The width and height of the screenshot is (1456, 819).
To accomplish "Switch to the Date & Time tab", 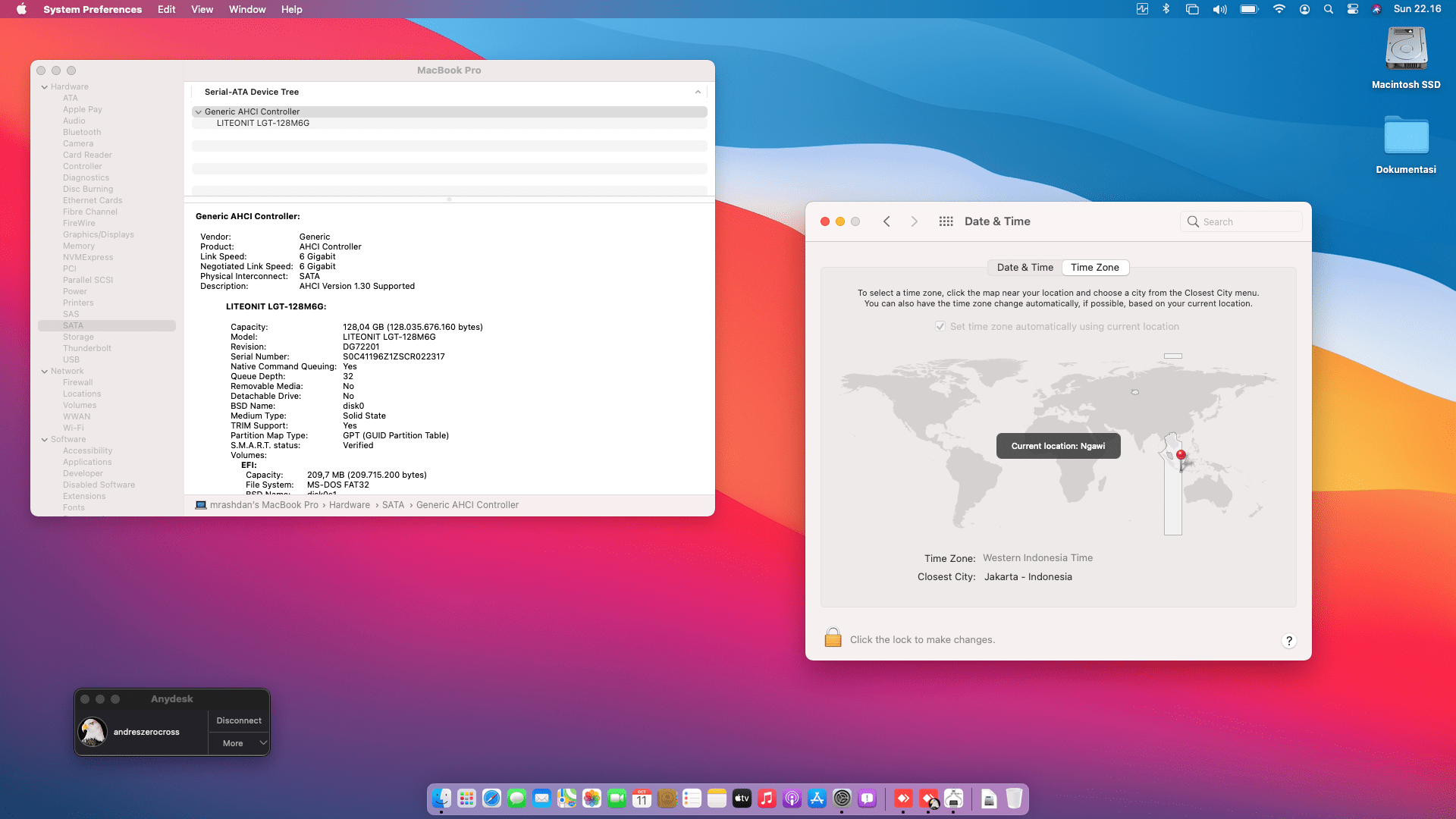I will 1024,267.
